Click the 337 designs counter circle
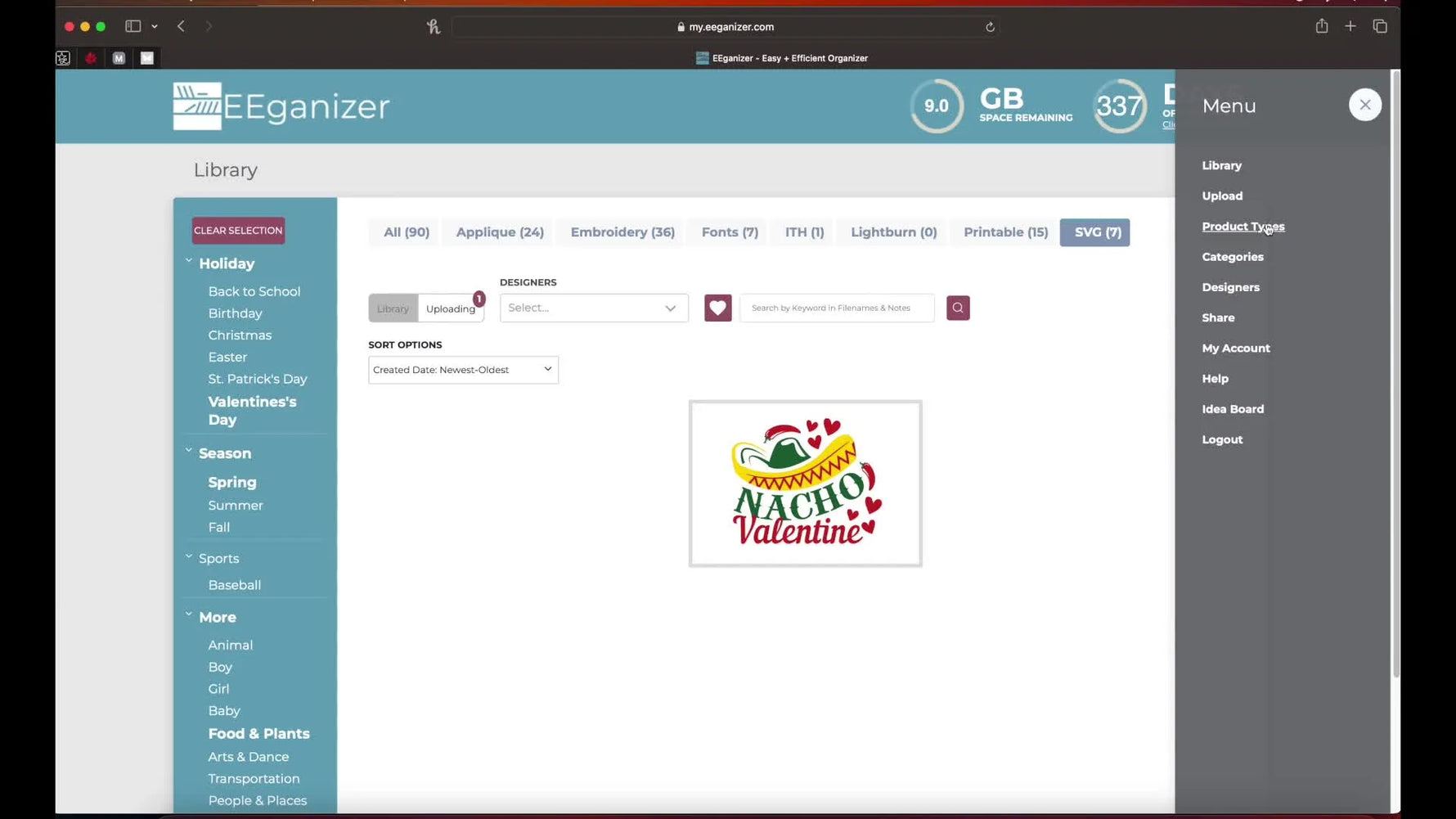This screenshot has height=819, width=1456. (1119, 106)
